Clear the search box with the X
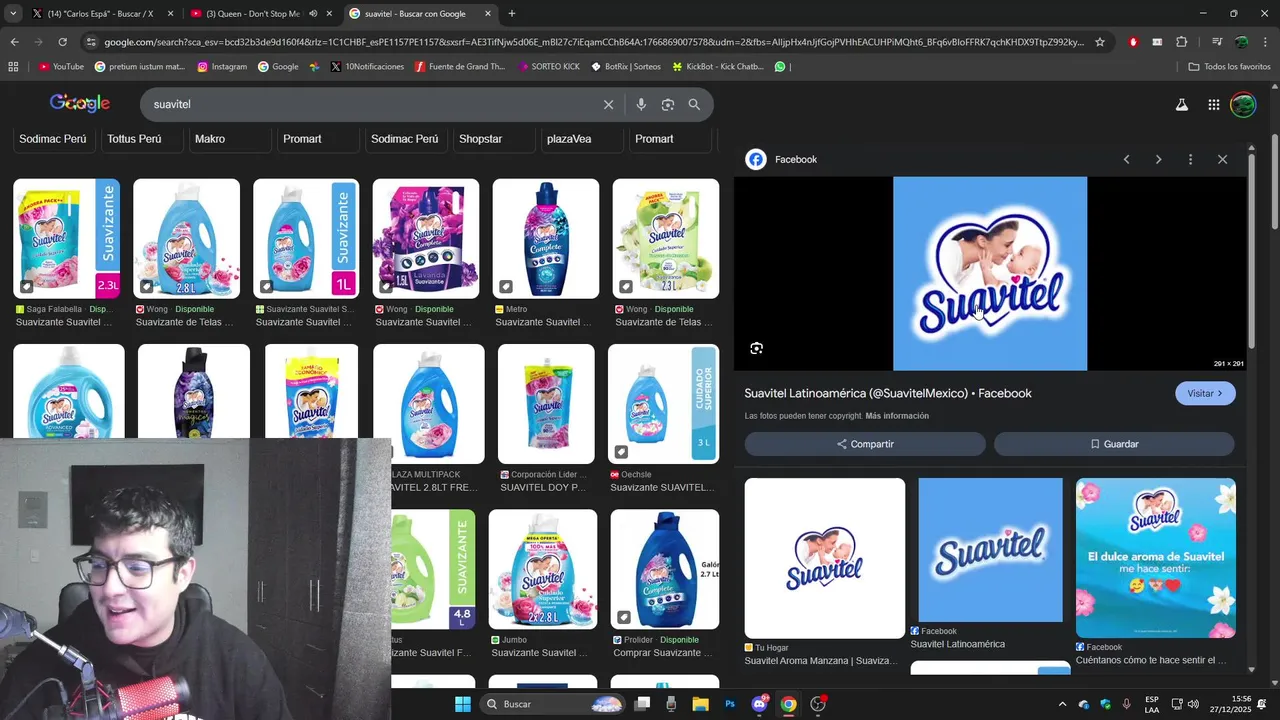Viewport: 1280px width, 720px height. 608,104
